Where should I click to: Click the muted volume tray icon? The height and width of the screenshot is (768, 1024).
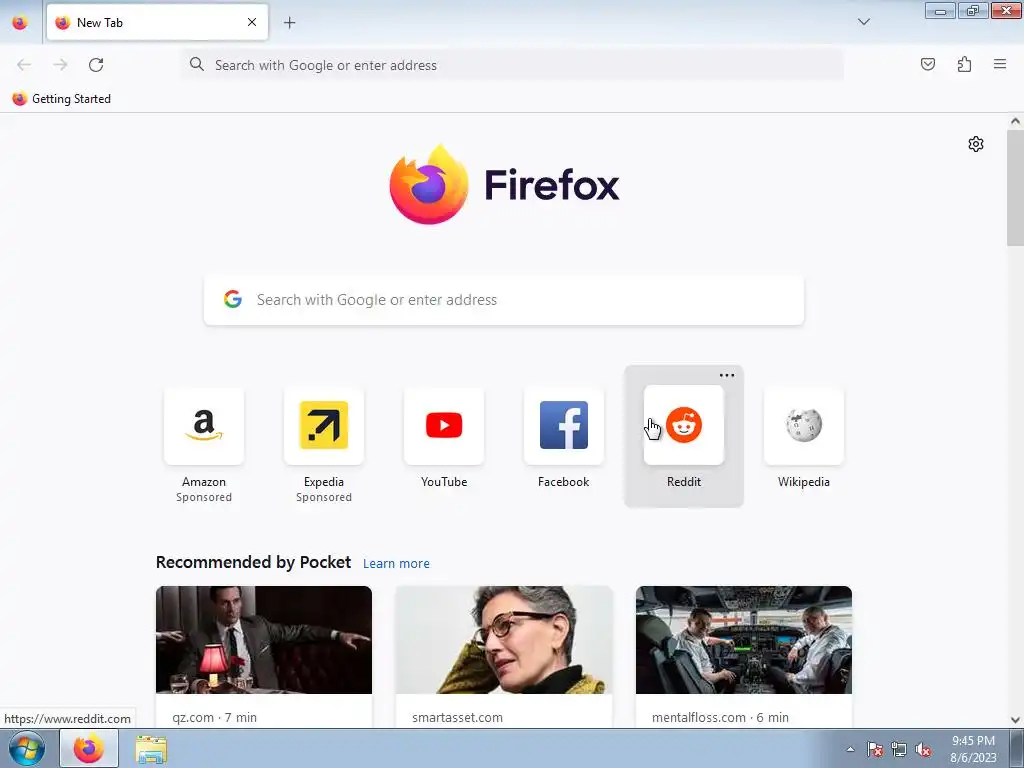pyautogui.click(x=923, y=749)
